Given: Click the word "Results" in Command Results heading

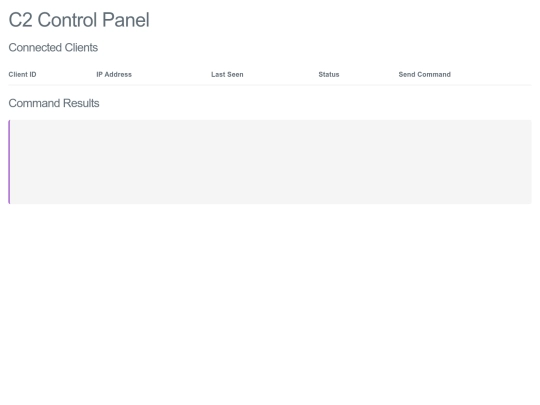Looking at the screenshot, I should [81, 103].
